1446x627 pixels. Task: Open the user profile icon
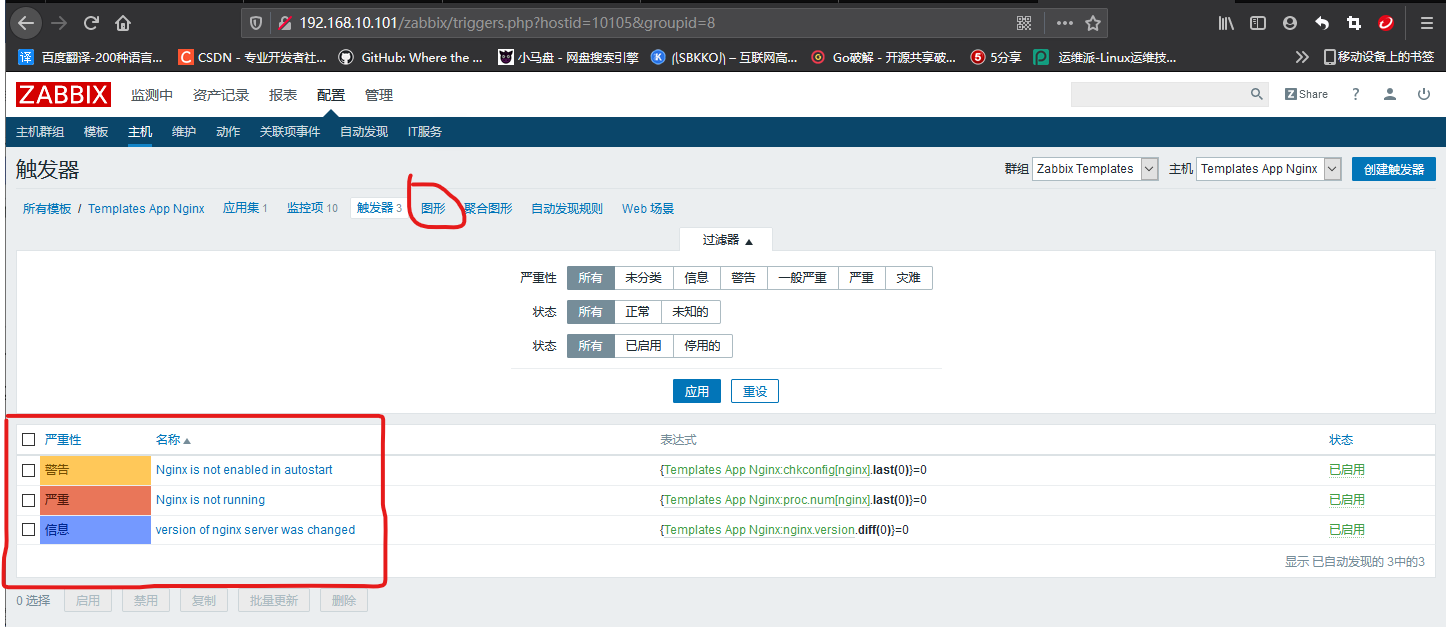(x=1390, y=94)
